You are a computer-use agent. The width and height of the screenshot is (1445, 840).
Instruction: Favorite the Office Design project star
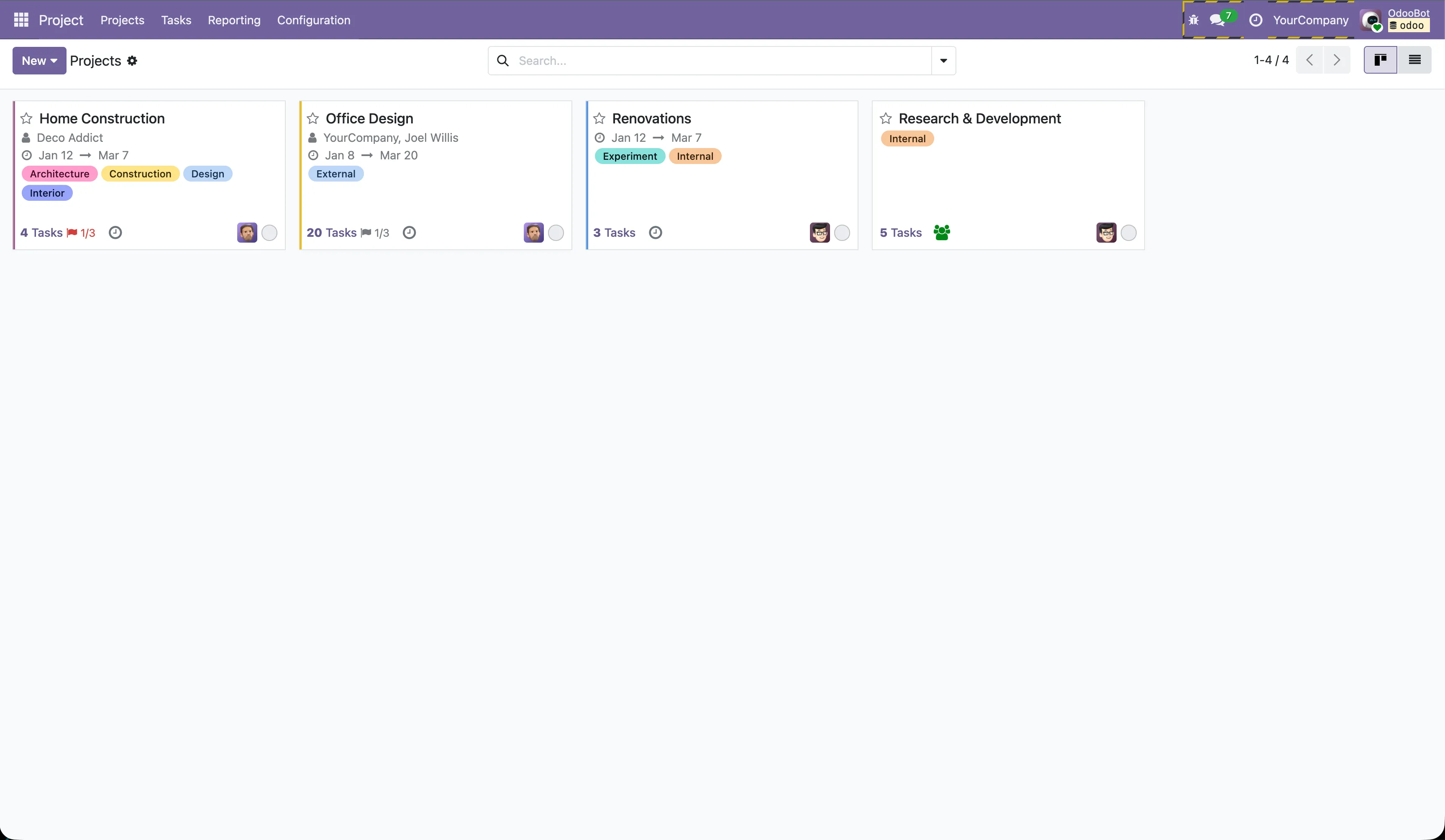(x=313, y=118)
